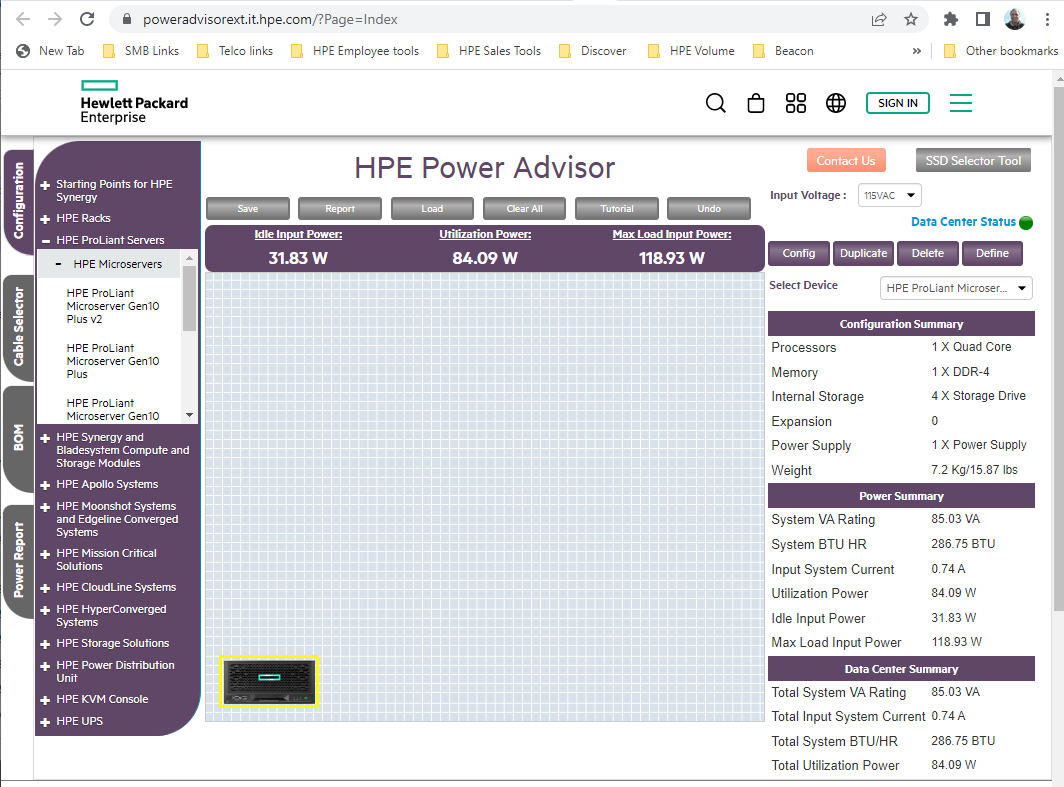
Task: Expand the HPE CloudLine Systems category
Action: pos(45,588)
